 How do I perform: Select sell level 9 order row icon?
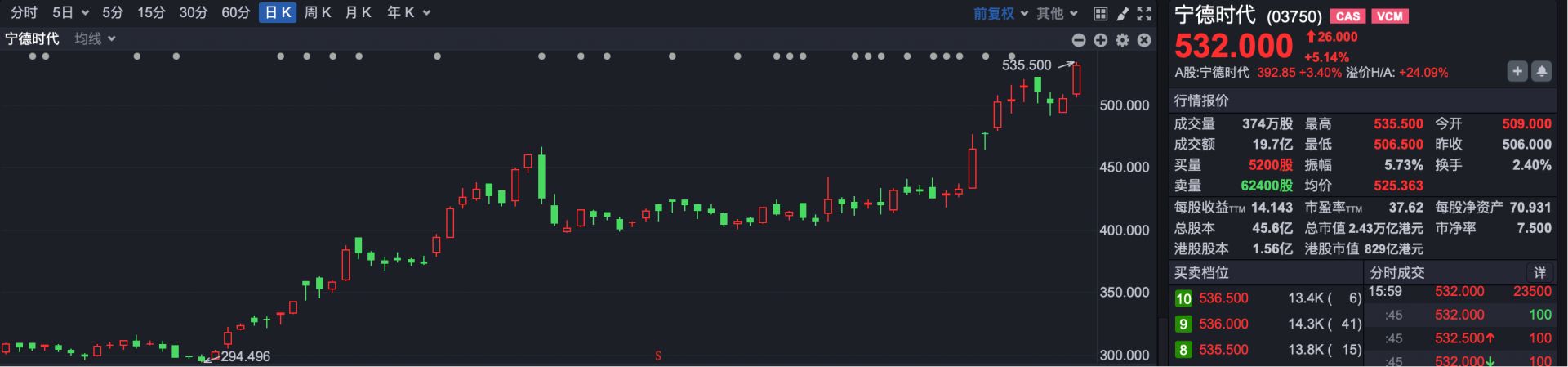[1183, 324]
